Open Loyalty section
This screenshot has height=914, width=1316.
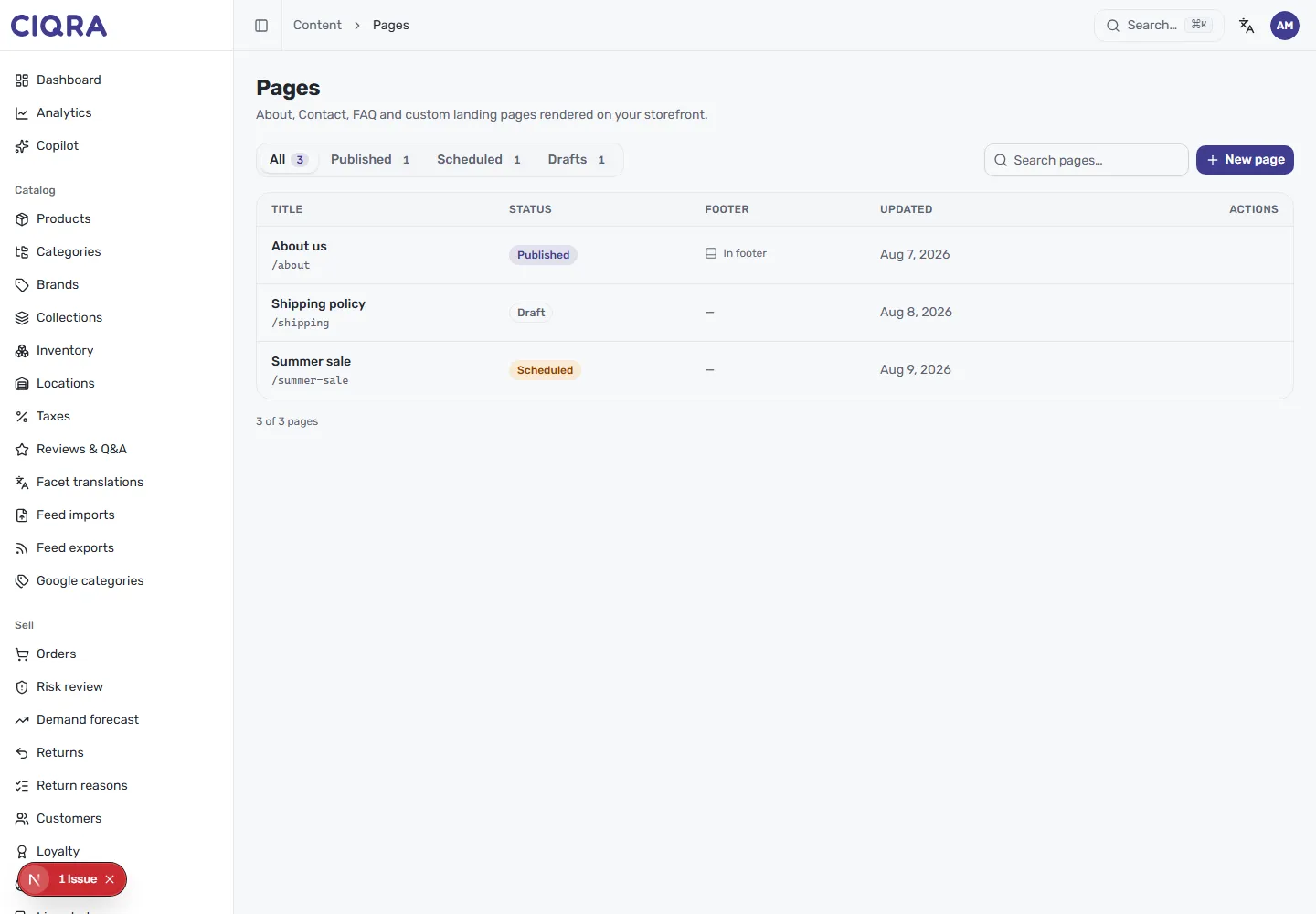click(117, 852)
